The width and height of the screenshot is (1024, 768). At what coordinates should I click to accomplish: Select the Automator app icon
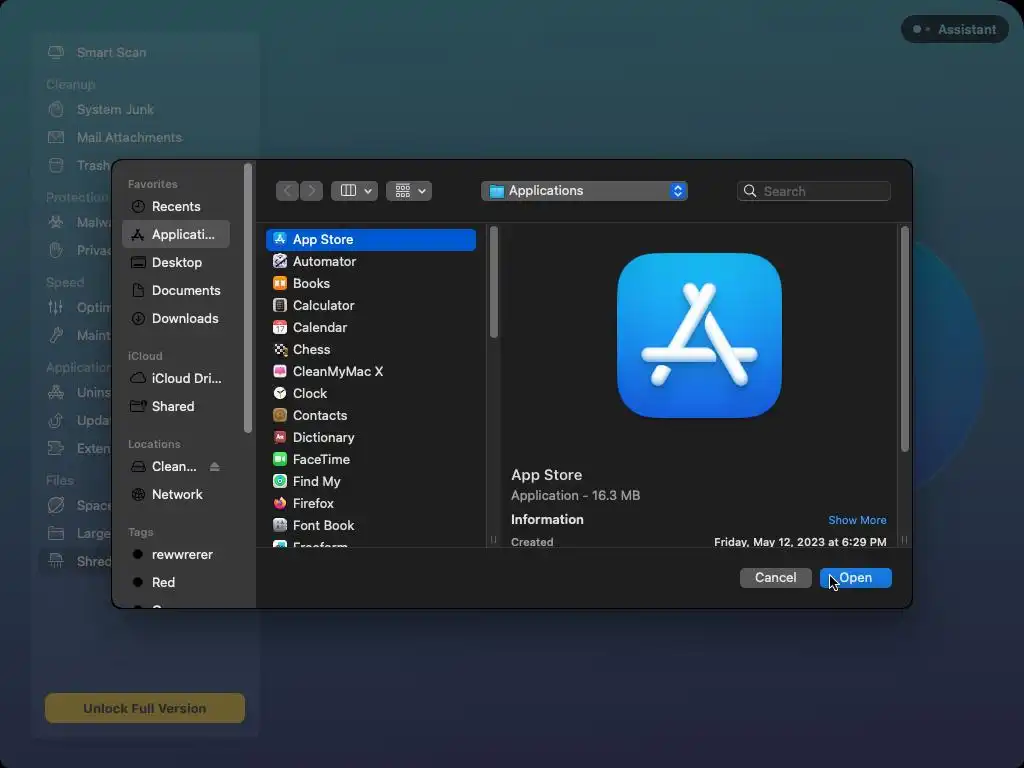280,261
